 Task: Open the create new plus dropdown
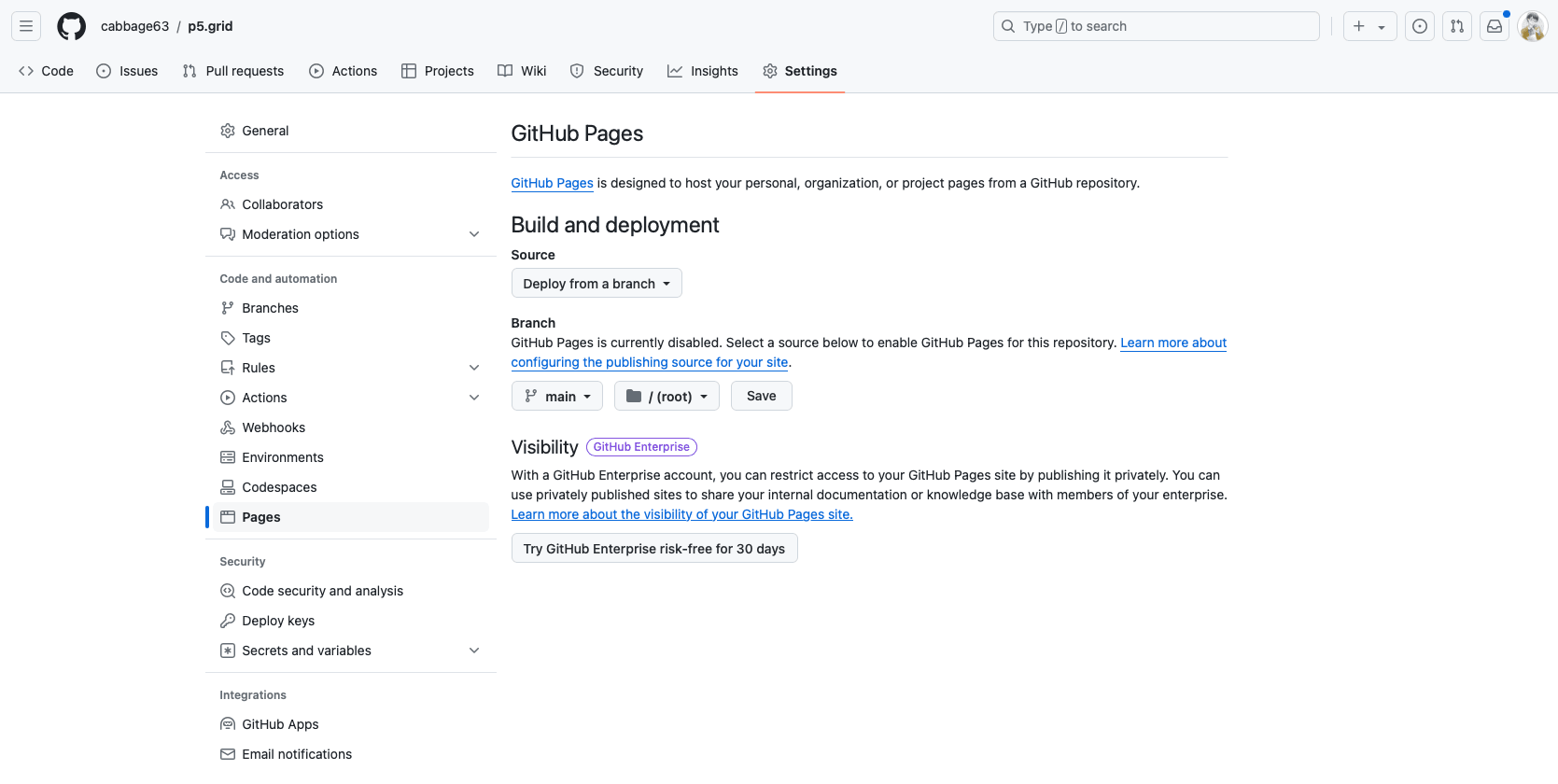pos(1369,26)
